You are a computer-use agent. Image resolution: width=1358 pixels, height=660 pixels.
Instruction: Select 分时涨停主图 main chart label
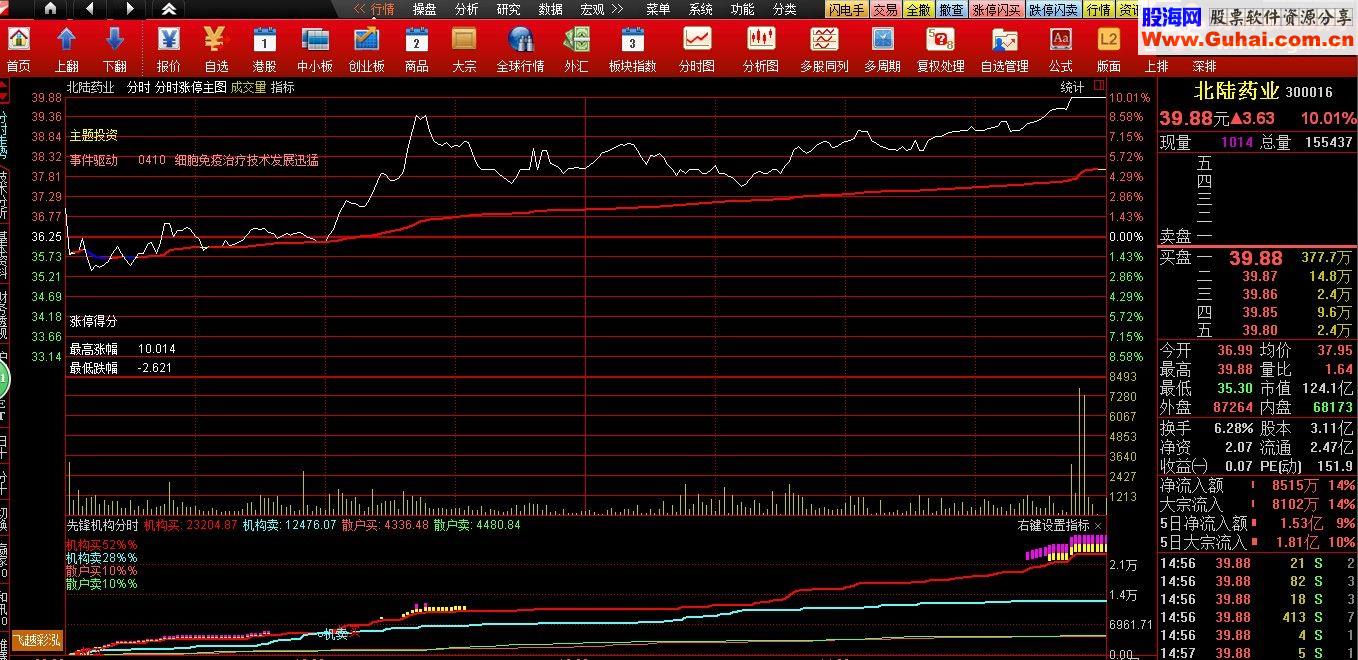pos(190,87)
